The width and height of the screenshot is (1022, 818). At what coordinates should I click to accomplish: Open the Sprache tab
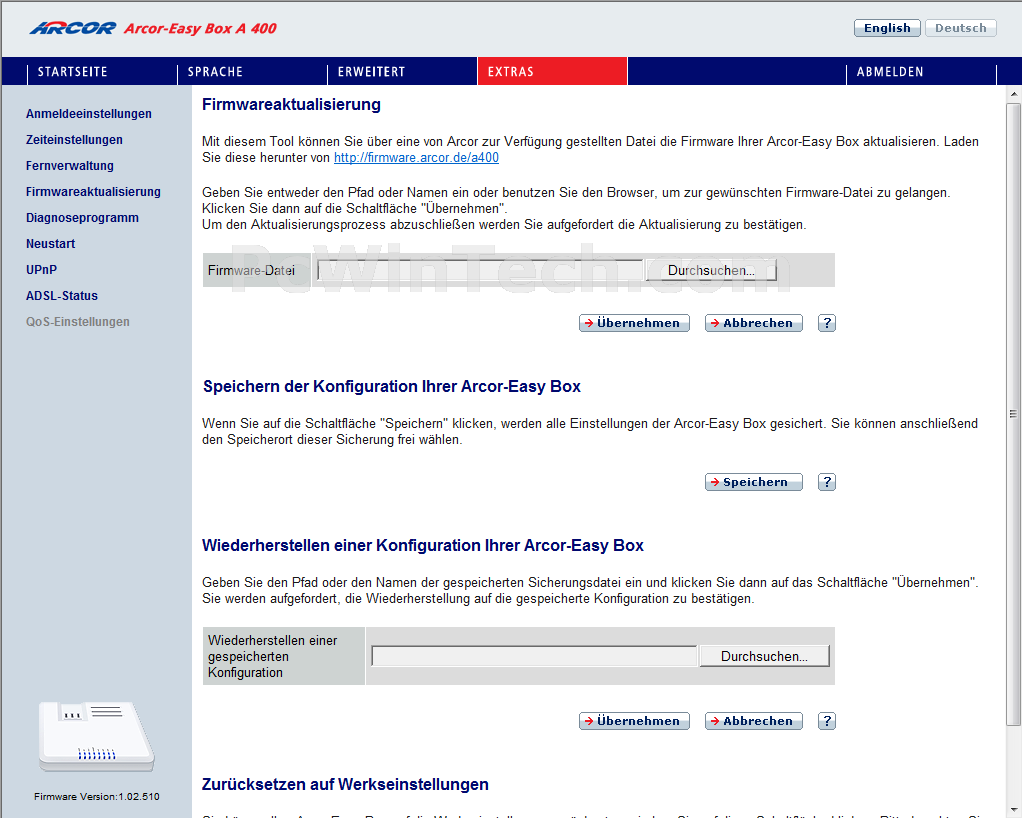tap(215, 72)
